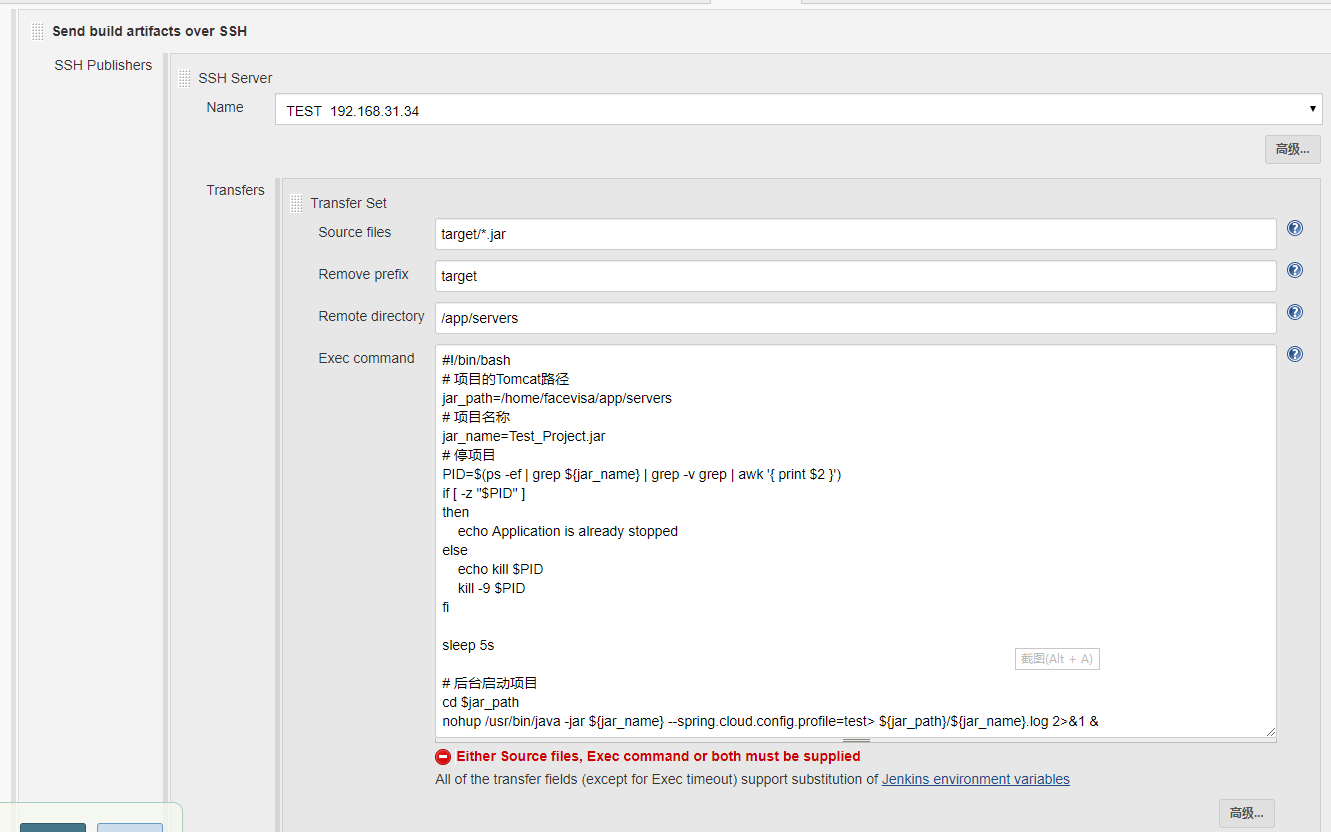Screen dimensions: 1331x832
Task: Click the drag grip beside SSH Server
Action: point(184,77)
